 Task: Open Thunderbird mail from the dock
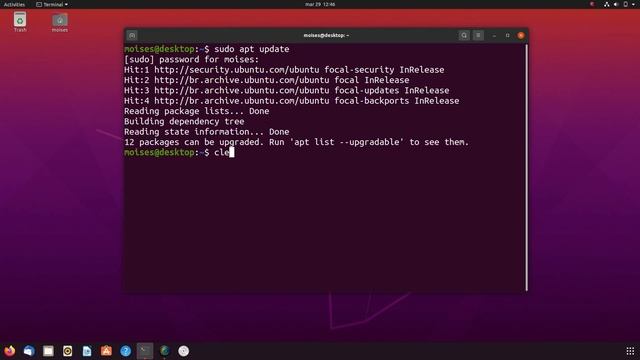pos(29,351)
